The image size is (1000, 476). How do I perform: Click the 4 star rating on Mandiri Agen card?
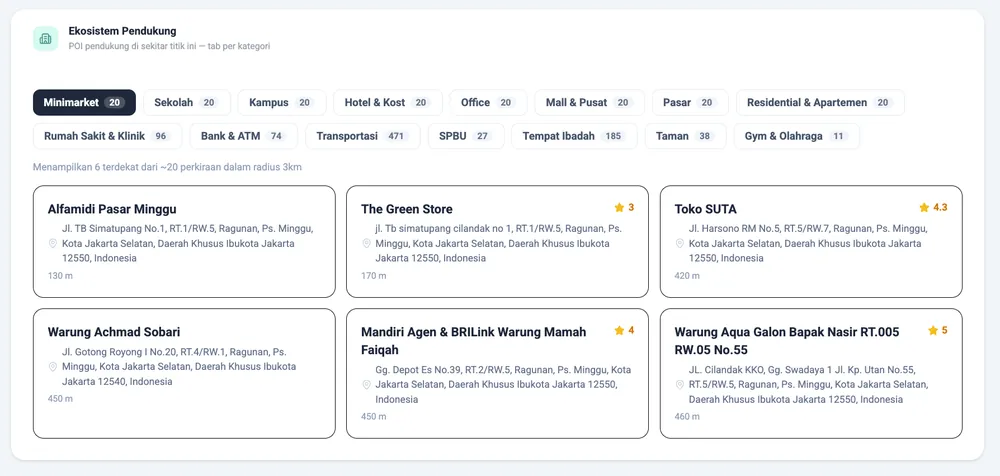(624, 331)
